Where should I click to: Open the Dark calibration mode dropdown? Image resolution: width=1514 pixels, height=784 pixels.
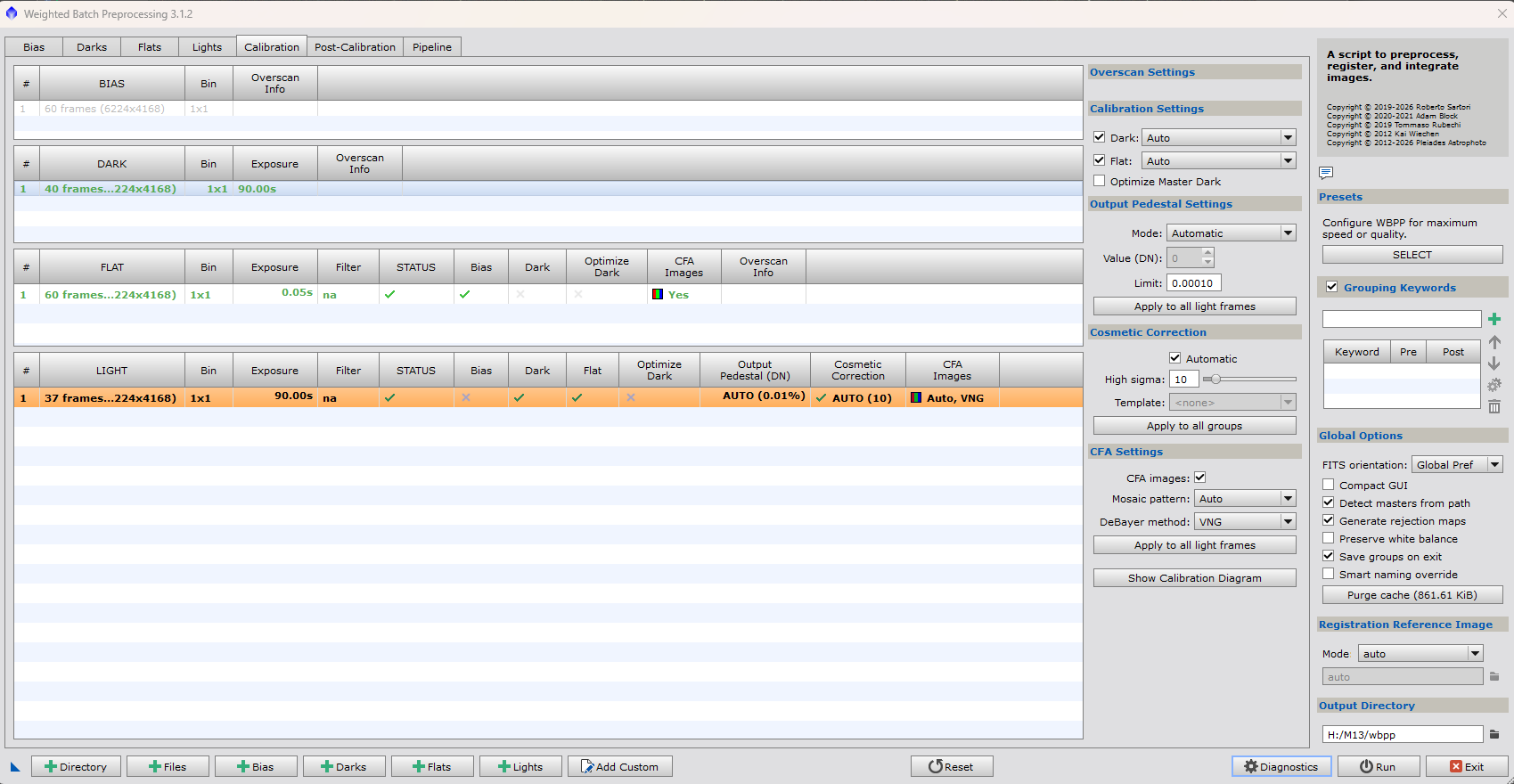1219,137
